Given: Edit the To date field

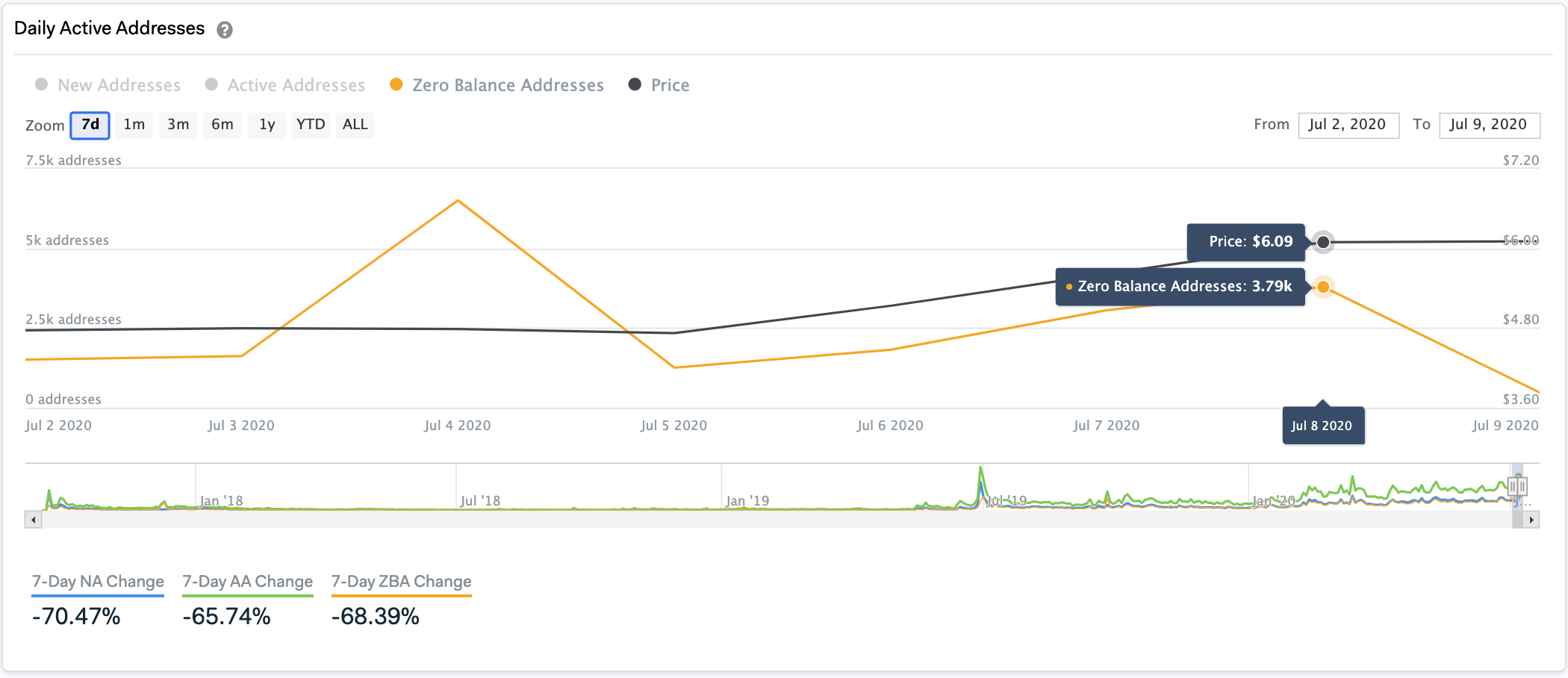Looking at the screenshot, I should pos(1488,125).
